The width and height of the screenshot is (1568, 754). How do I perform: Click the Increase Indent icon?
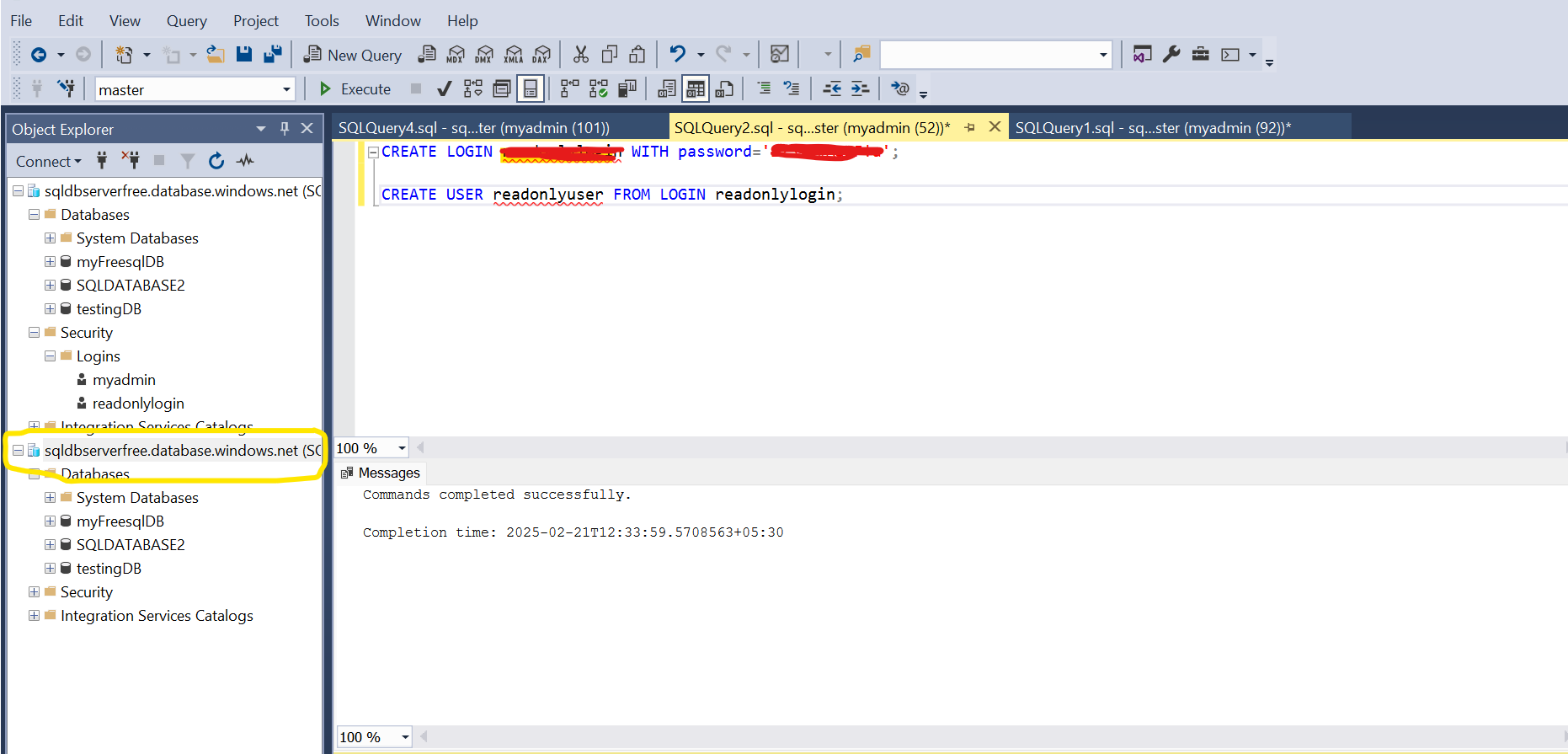coord(860,88)
